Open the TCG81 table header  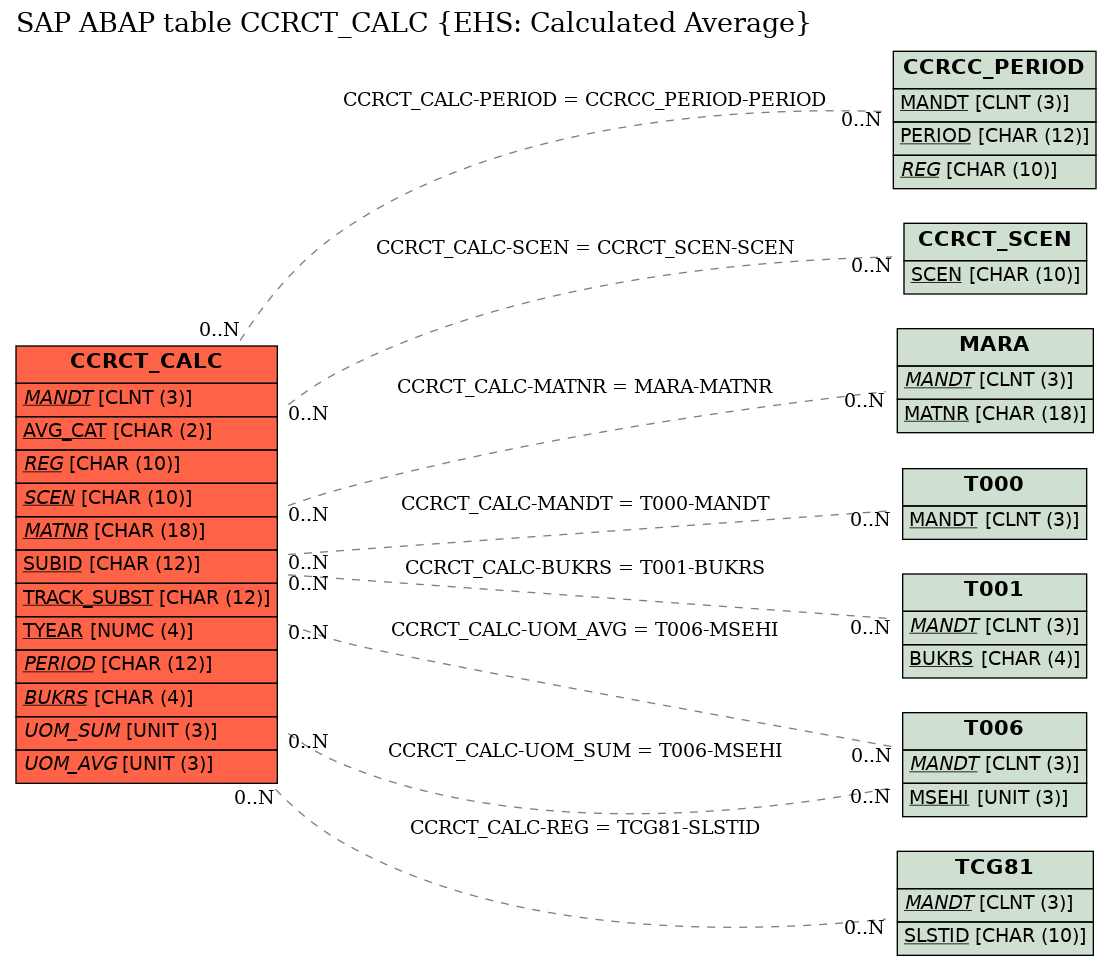click(x=995, y=869)
